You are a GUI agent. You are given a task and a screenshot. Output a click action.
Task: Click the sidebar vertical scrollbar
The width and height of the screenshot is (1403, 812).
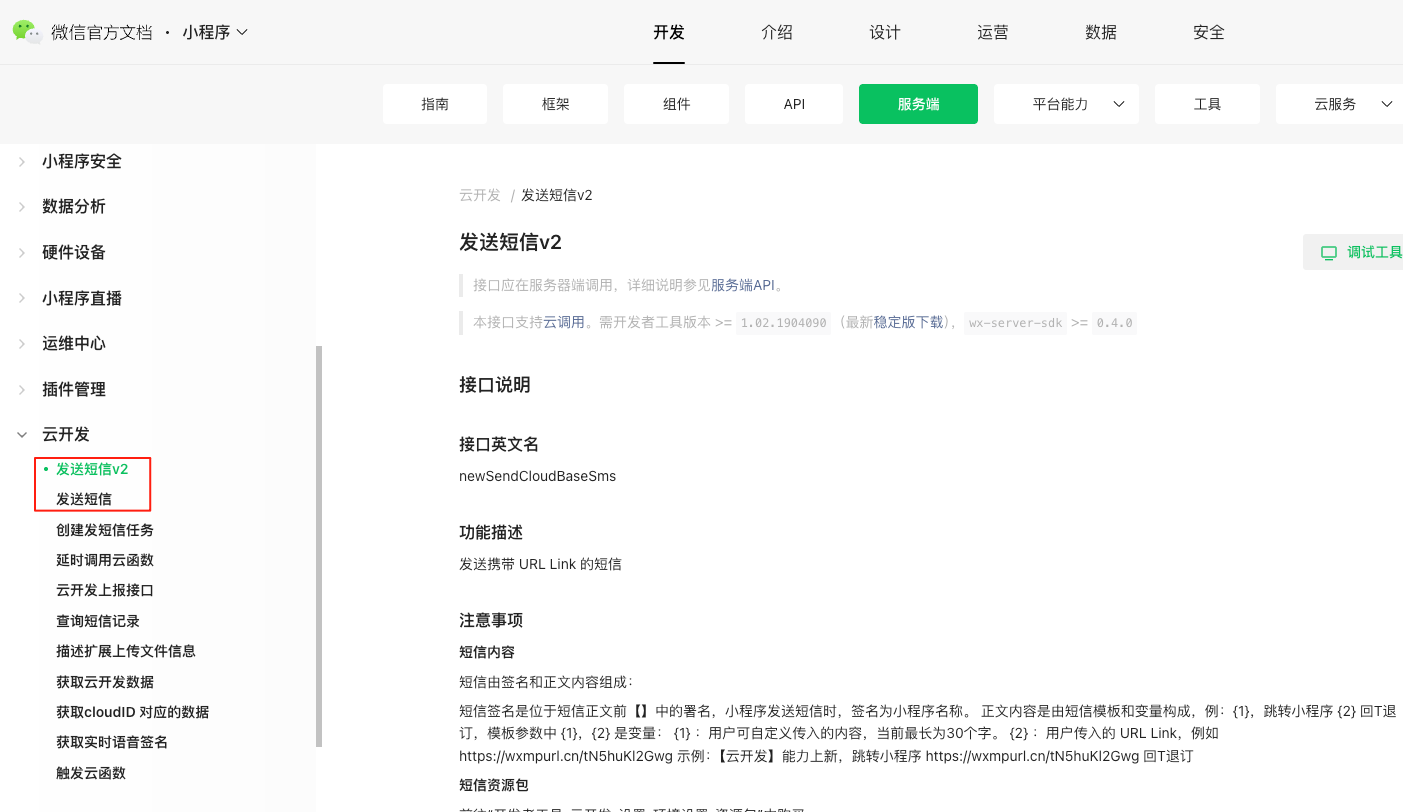(x=319, y=546)
